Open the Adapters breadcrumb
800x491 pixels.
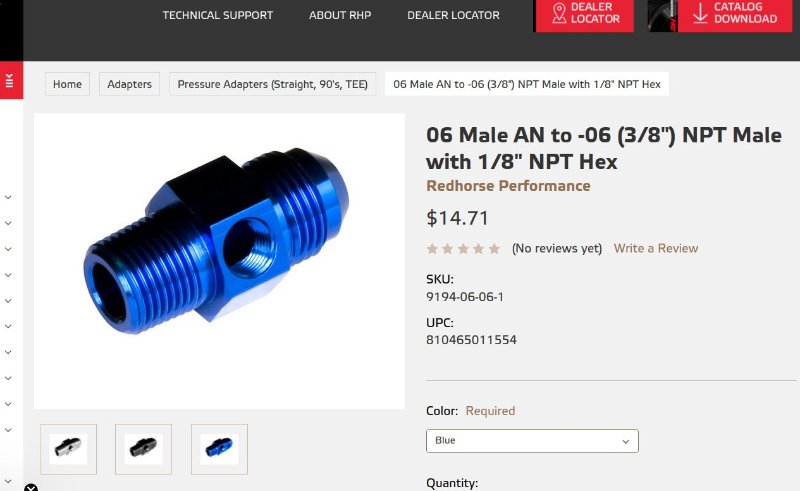point(130,84)
